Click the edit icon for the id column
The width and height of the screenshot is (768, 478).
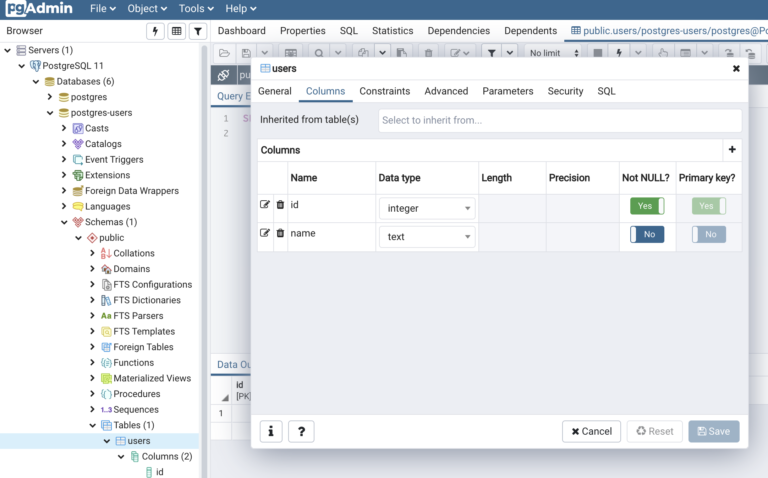pyautogui.click(x=265, y=205)
